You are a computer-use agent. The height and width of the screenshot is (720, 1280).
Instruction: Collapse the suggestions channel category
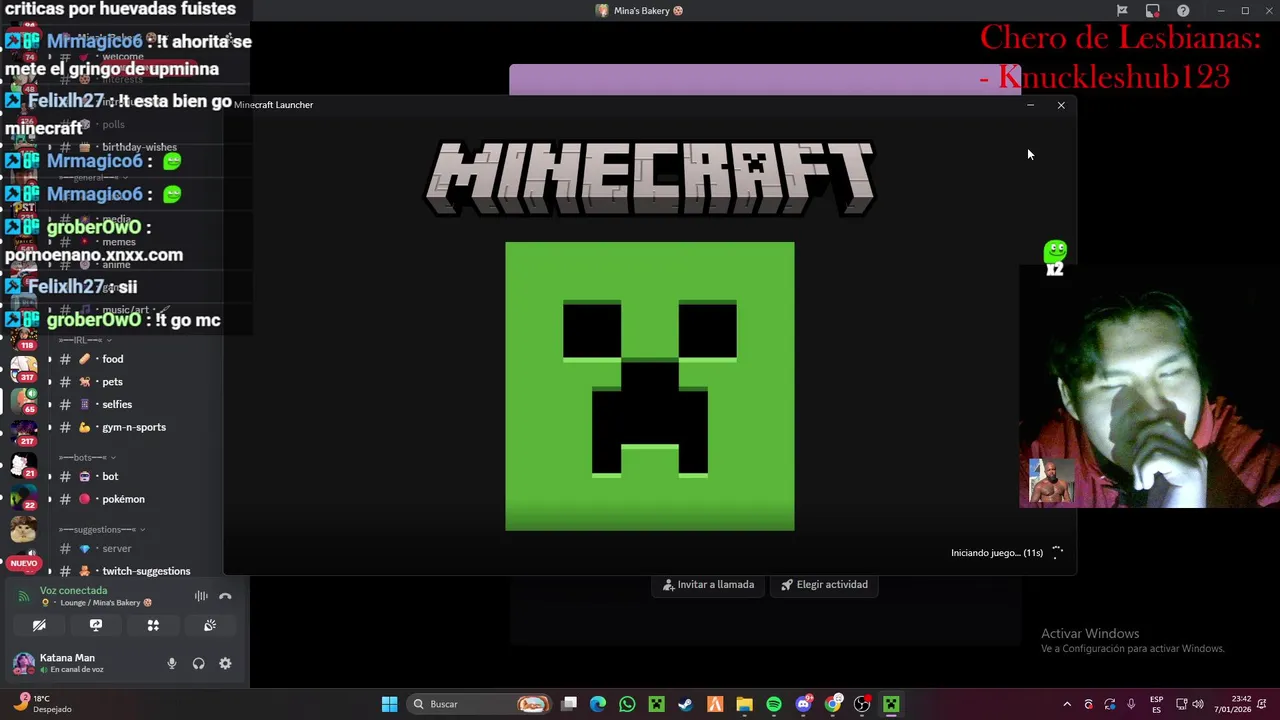pyautogui.click(x=102, y=529)
